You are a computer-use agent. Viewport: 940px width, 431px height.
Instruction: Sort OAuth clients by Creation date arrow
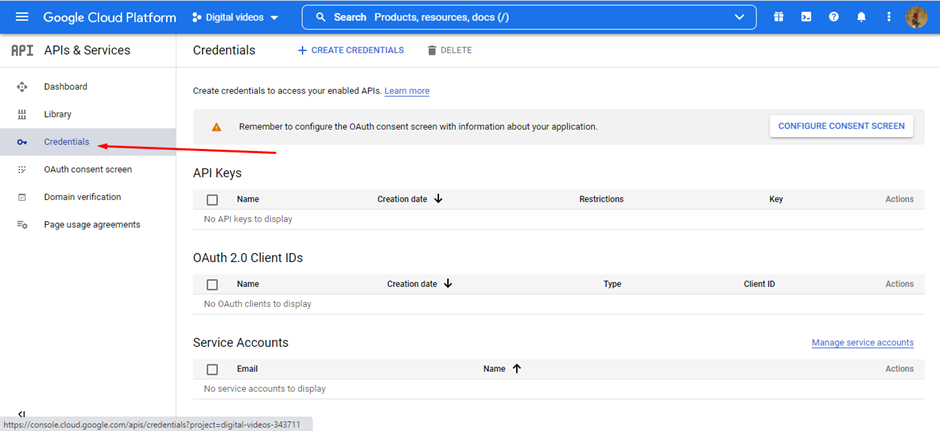coord(448,284)
